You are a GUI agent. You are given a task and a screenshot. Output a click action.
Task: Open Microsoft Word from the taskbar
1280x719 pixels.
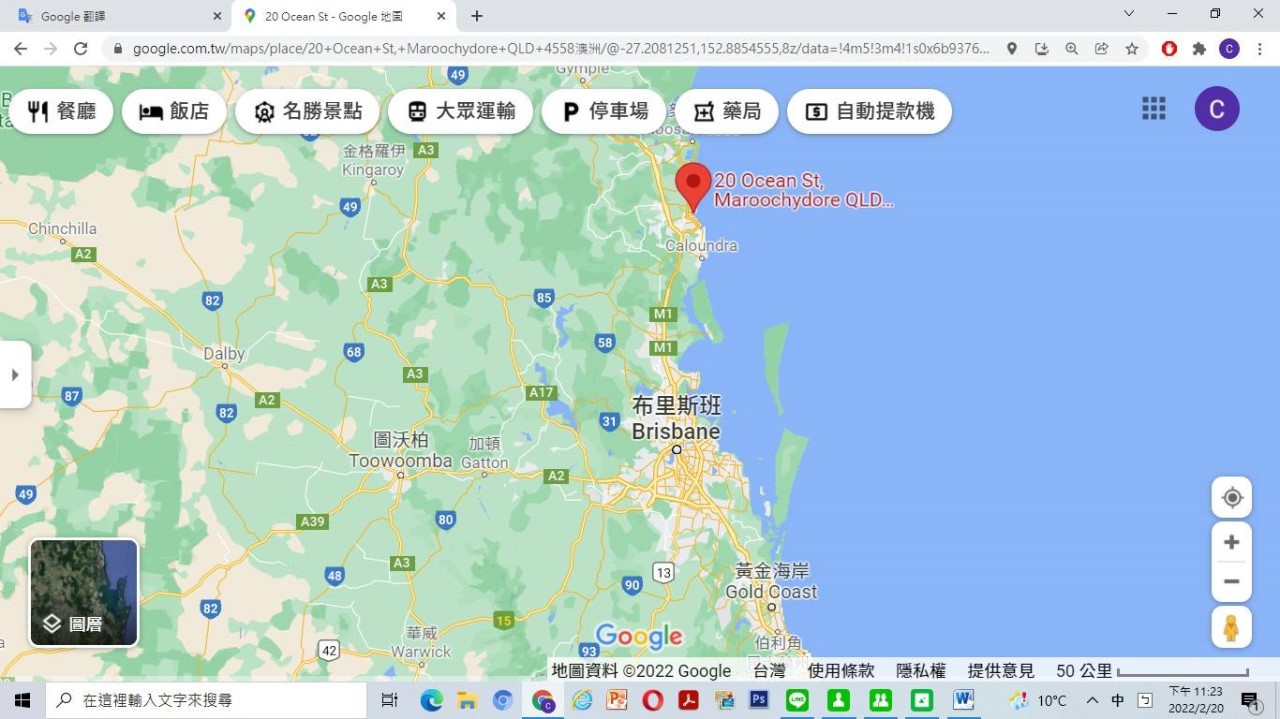click(x=963, y=700)
